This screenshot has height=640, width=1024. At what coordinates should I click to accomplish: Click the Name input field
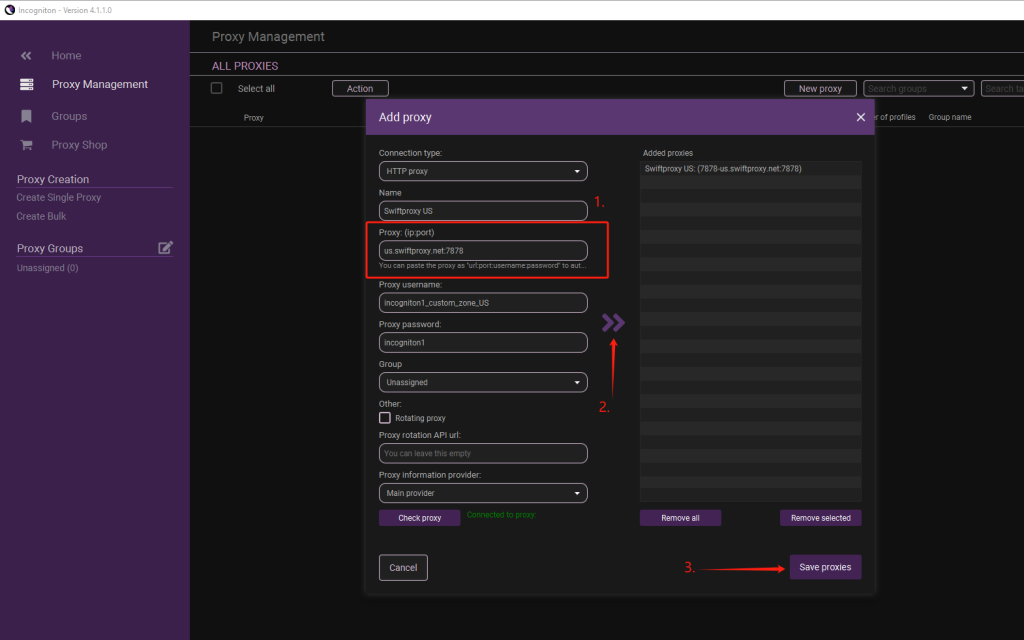pyautogui.click(x=483, y=211)
